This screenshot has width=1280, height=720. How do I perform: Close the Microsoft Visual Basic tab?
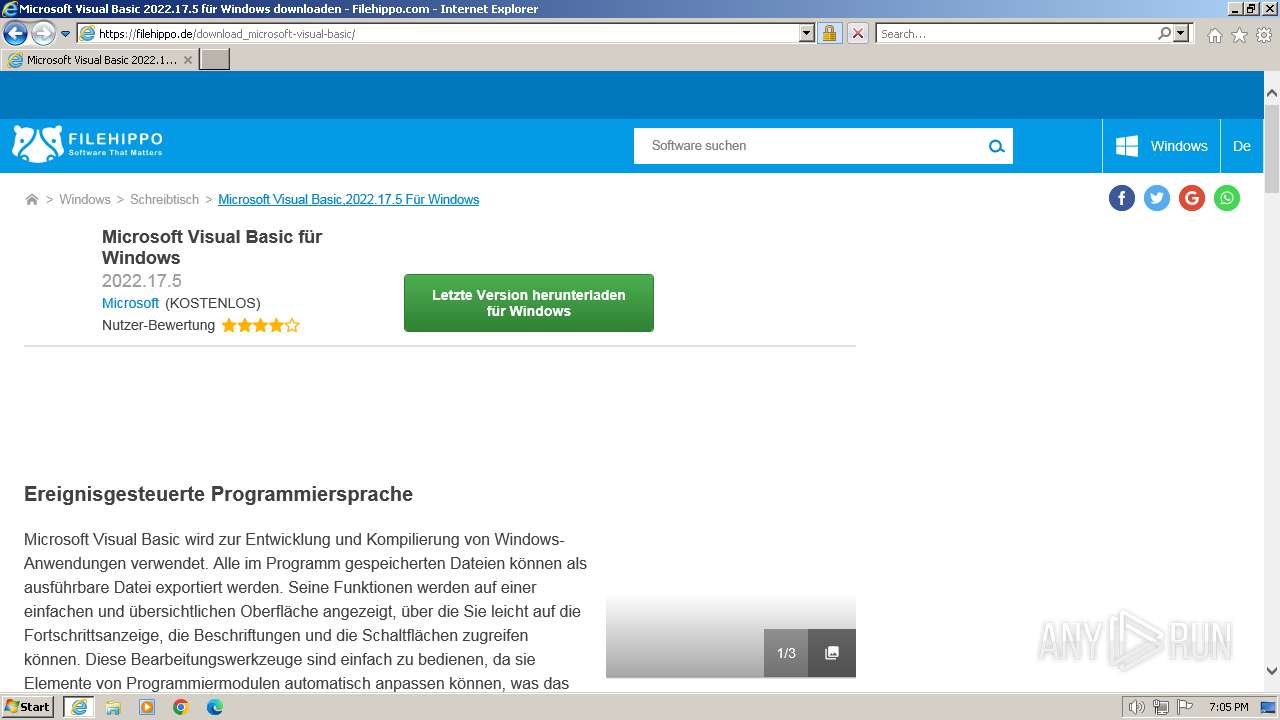187,60
